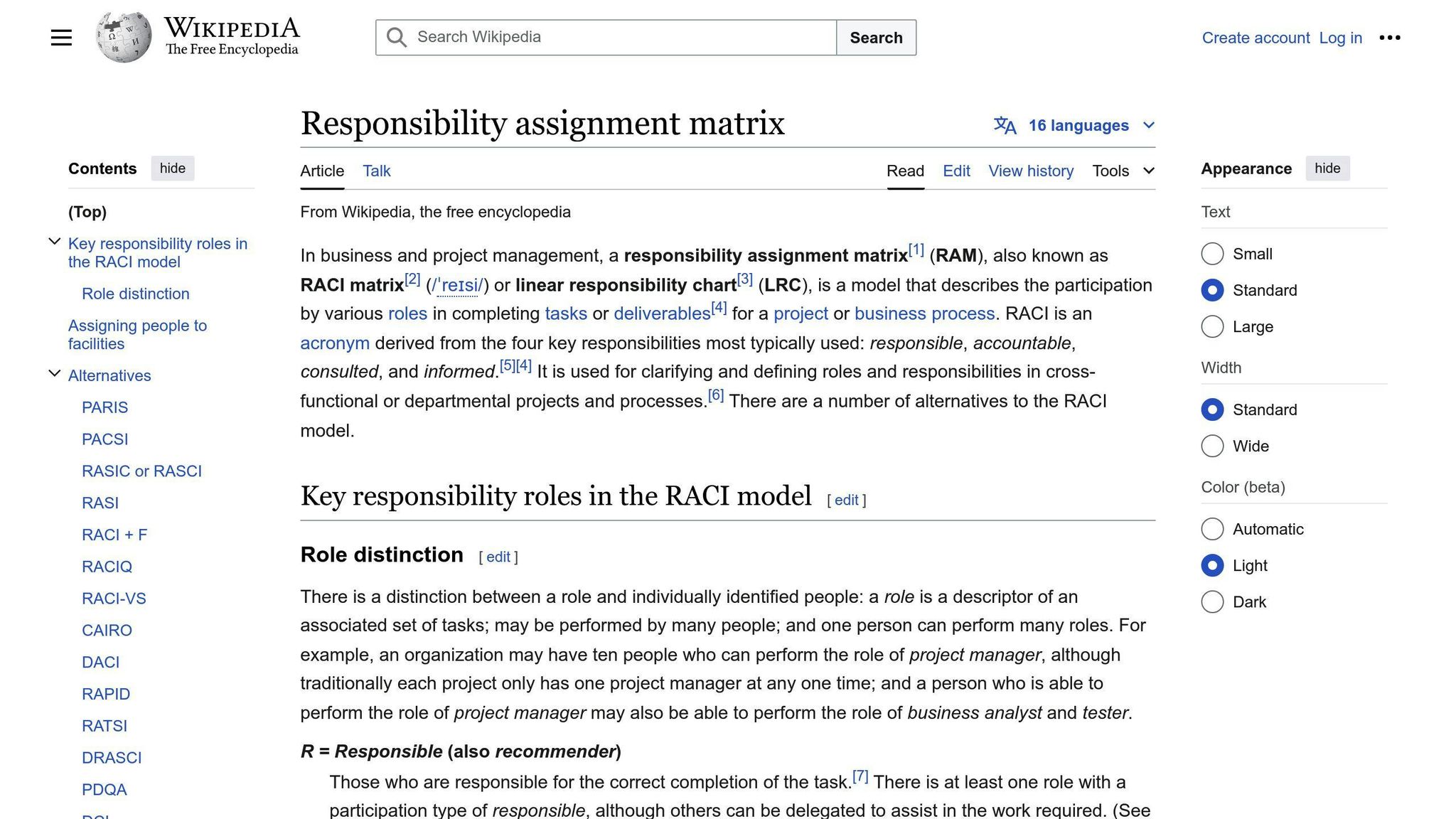Screen dimensions: 1456x819
Task: Open the RACI-VS sidebar entry
Action: pyautogui.click(x=114, y=598)
